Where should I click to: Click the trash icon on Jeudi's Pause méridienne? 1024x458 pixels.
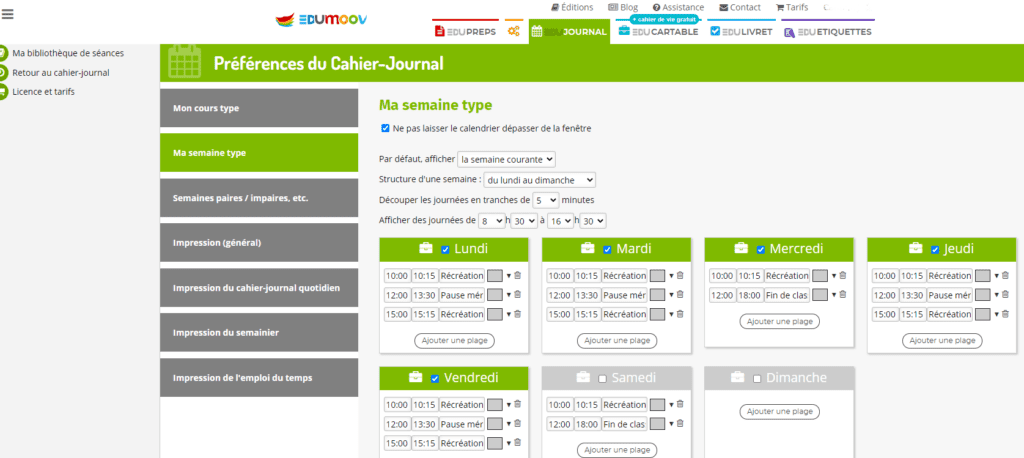tap(1004, 295)
